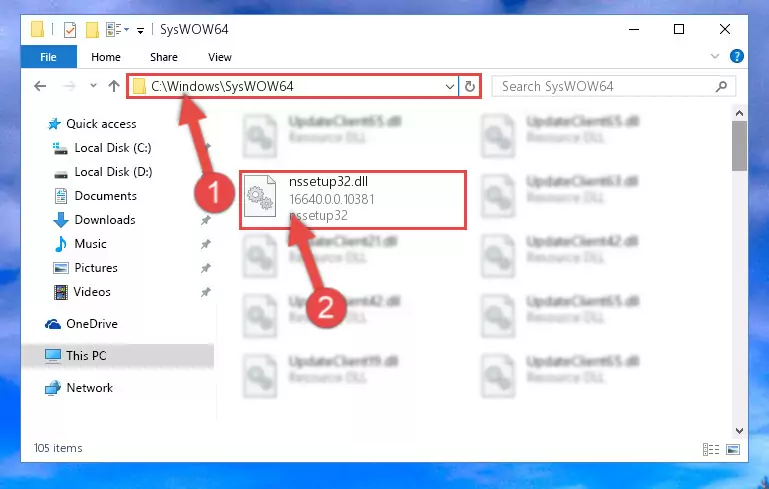Switch to the Home ribbon tab
769x489 pixels.
point(105,57)
